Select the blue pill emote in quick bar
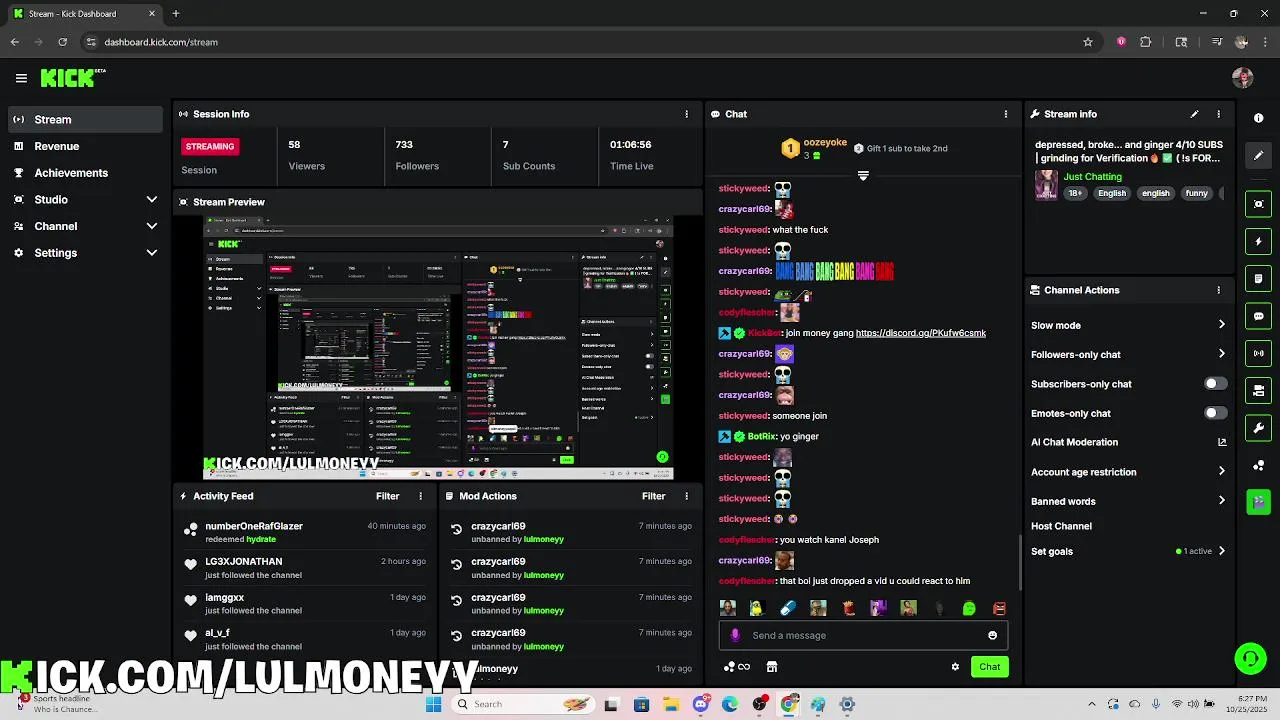This screenshot has height=720, width=1280. pyautogui.click(x=788, y=608)
